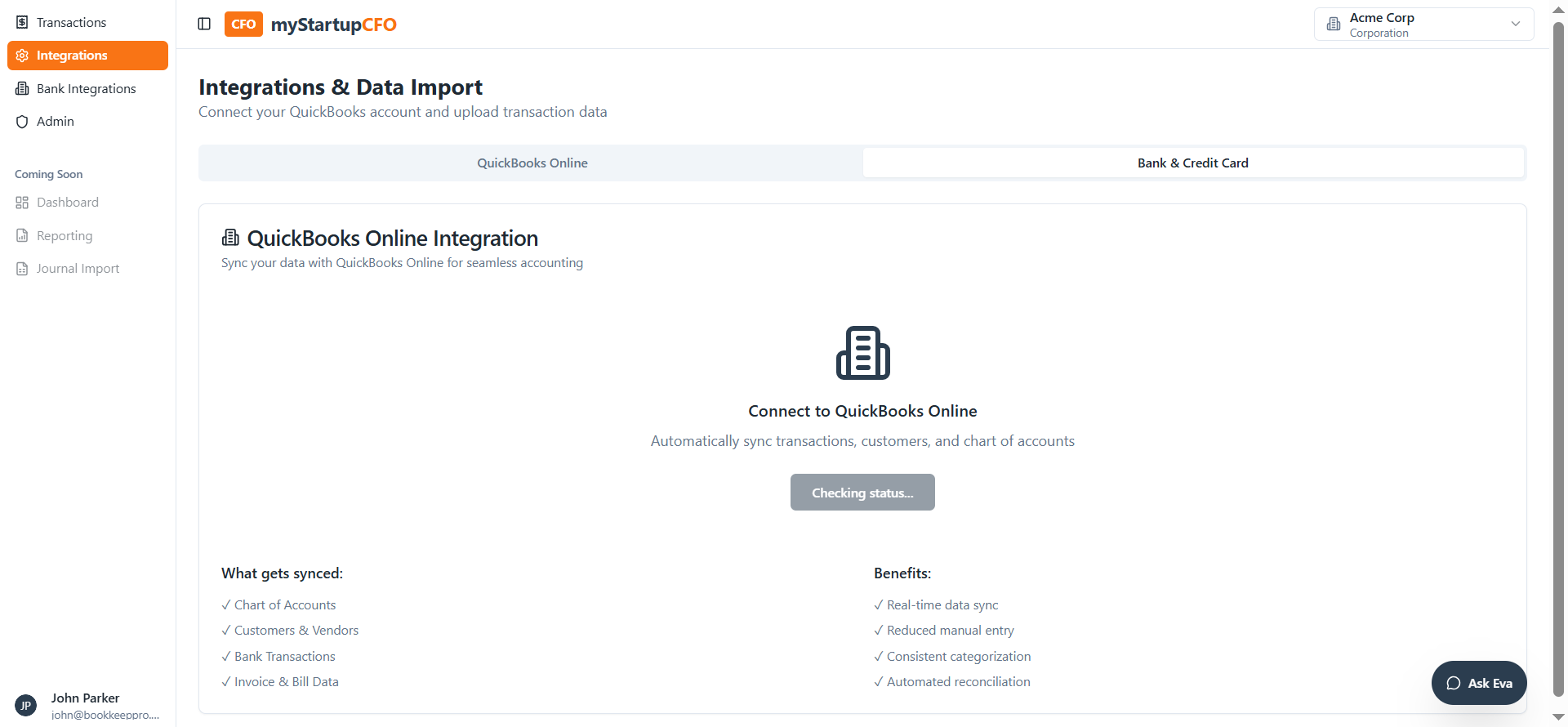Click the Reporting document icon

coord(22,235)
